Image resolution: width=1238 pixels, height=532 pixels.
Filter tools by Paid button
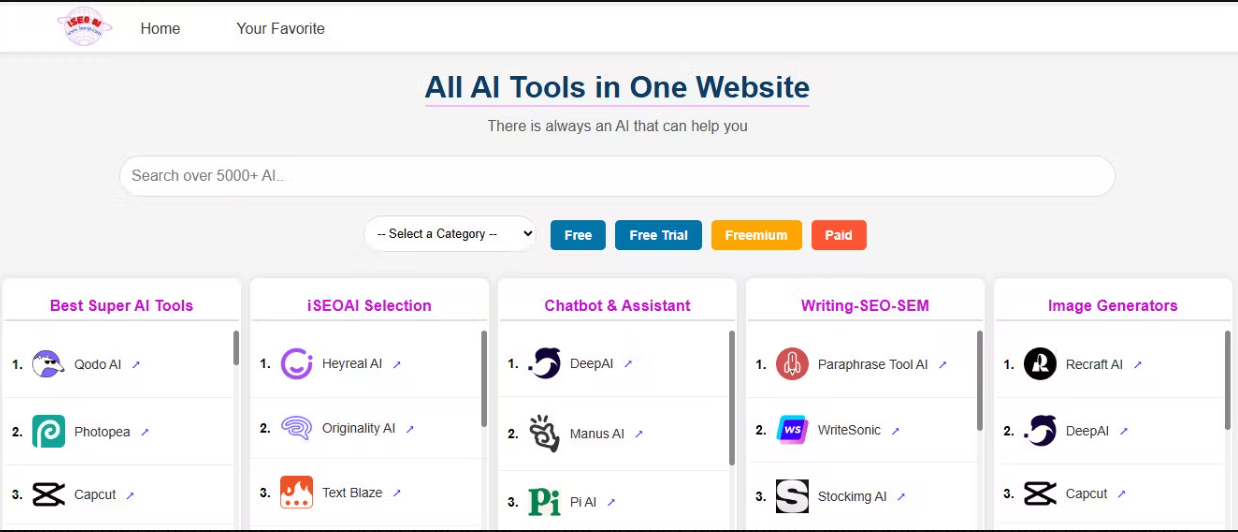[839, 235]
